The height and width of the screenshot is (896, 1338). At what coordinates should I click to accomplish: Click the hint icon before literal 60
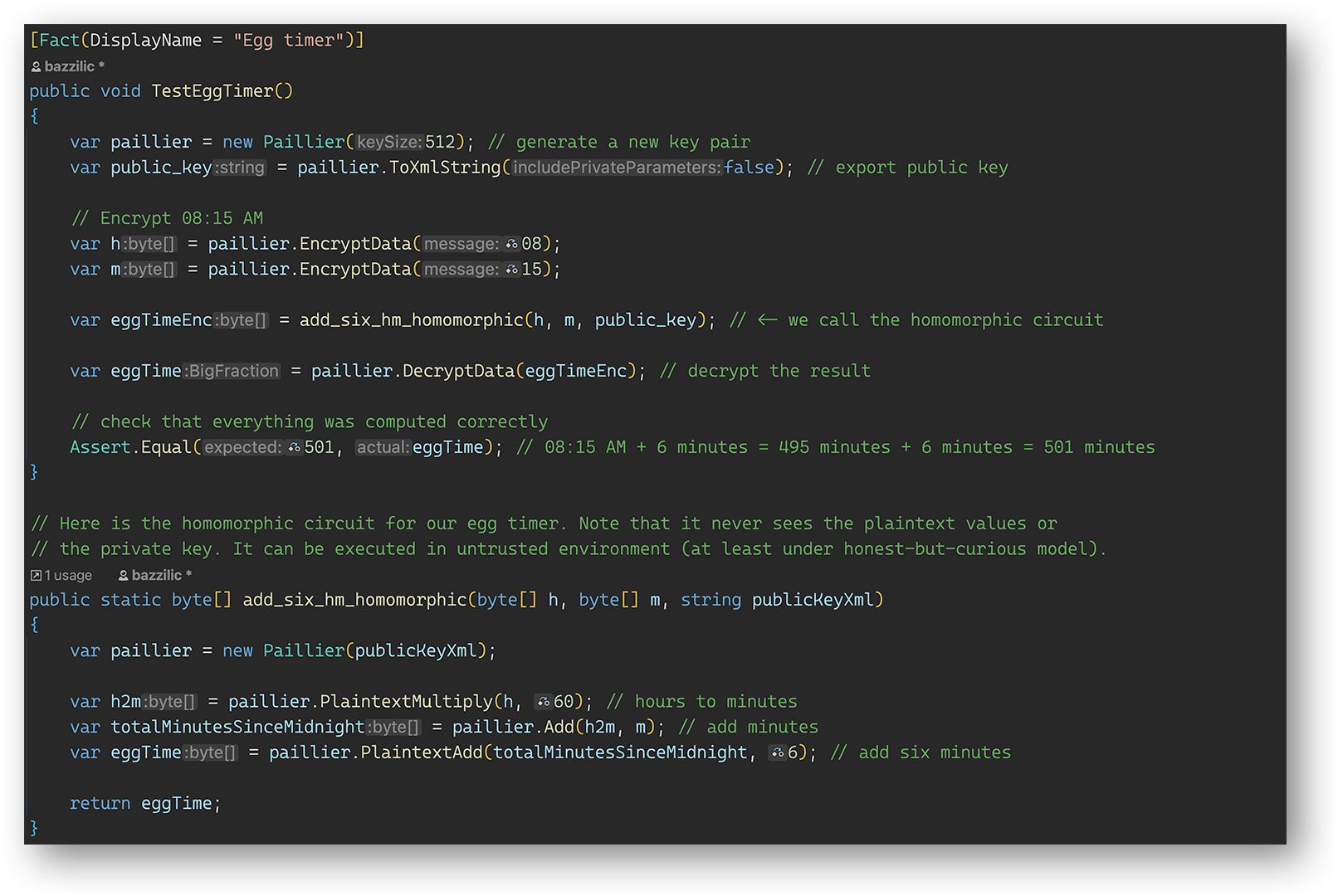click(x=544, y=702)
